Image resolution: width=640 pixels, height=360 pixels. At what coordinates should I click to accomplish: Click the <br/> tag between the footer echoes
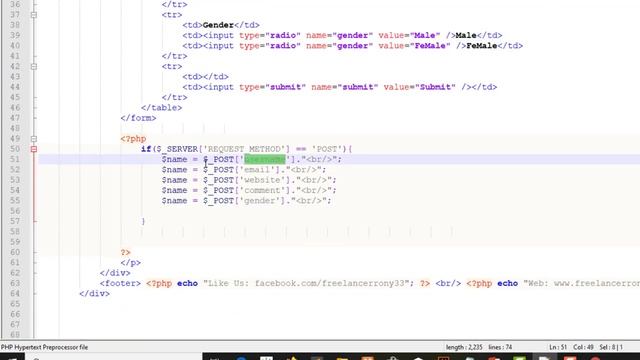(x=448, y=283)
